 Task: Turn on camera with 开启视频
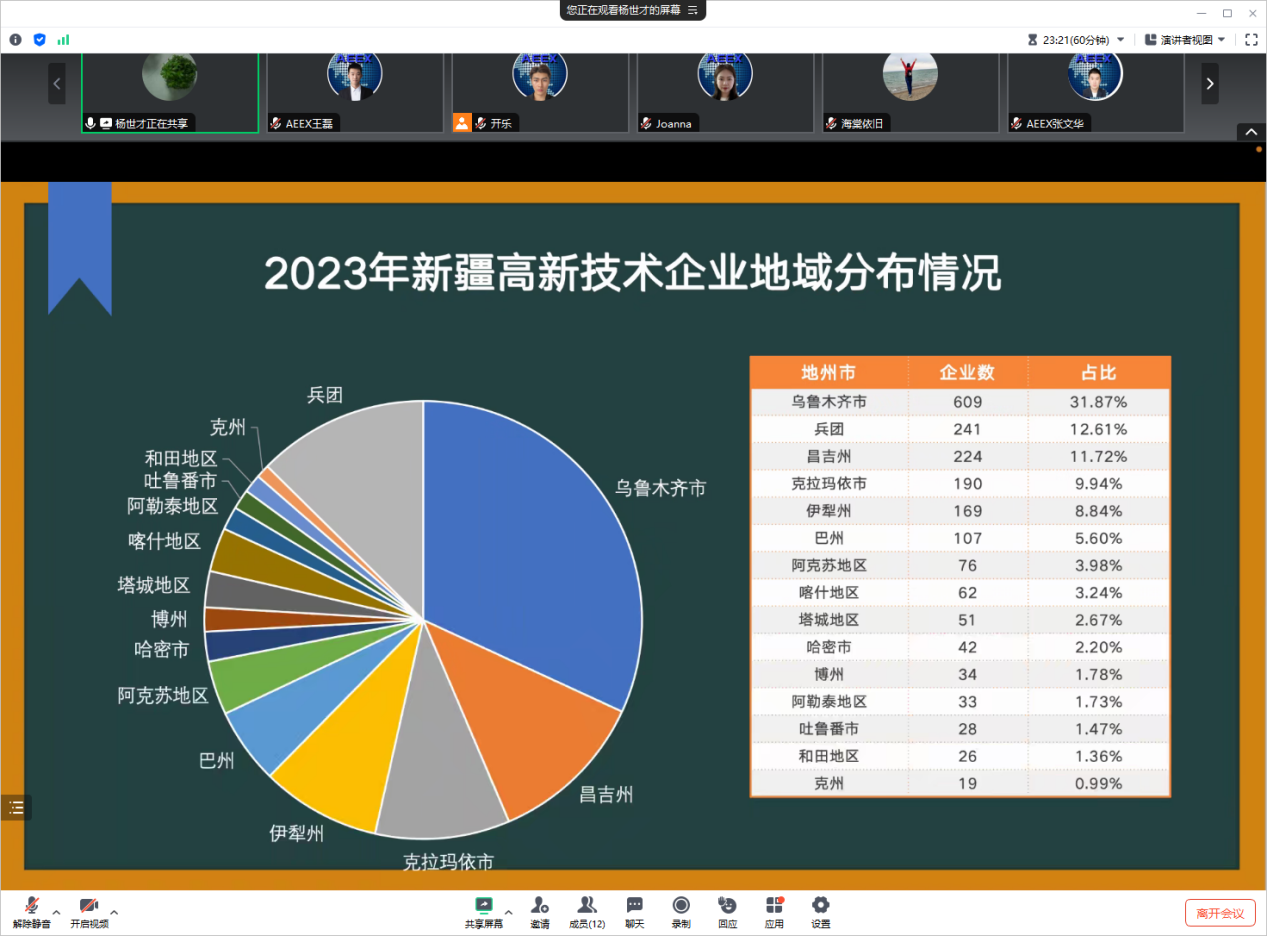pos(88,911)
